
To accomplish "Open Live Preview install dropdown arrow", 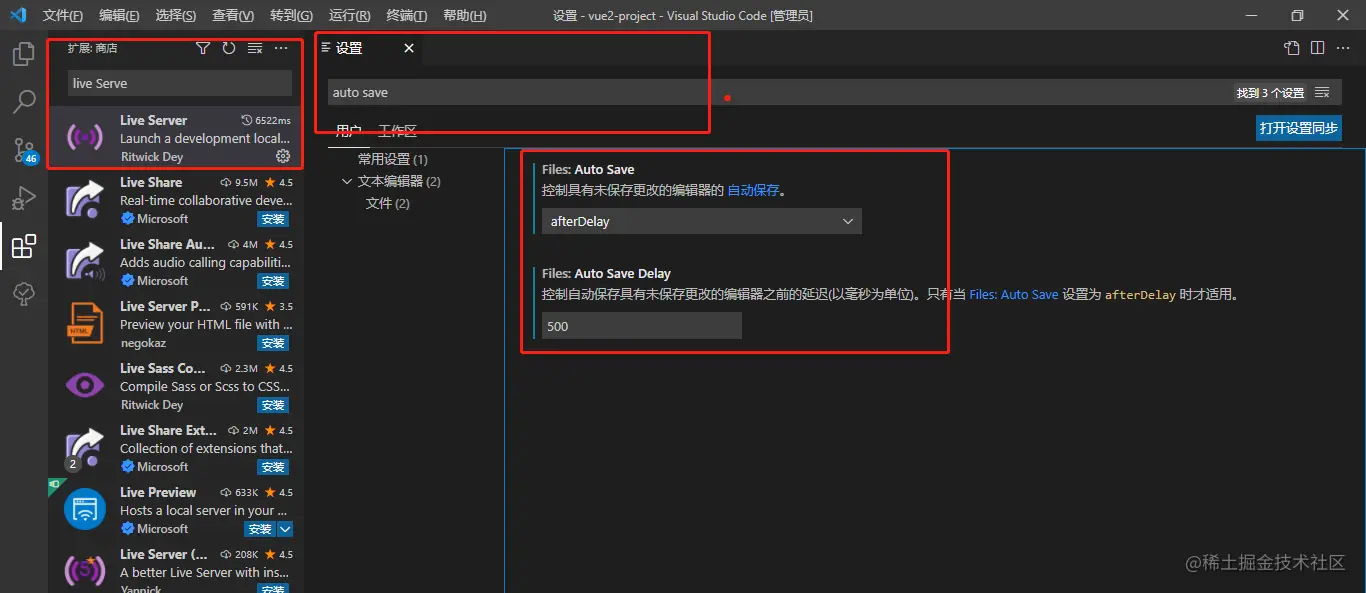I will click(285, 529).
